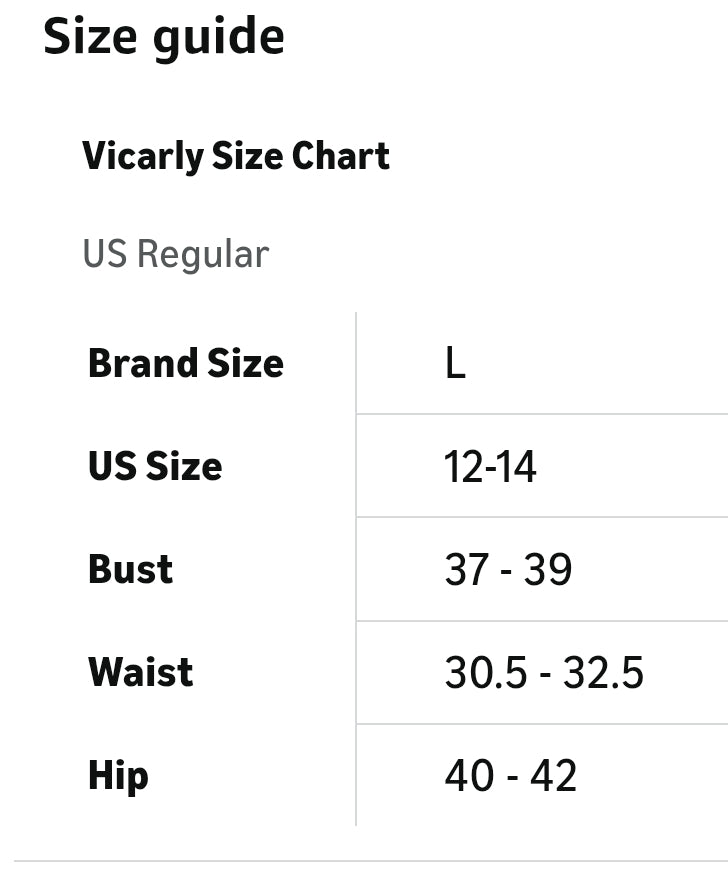Select the 40 - 42 hip measurement
This screenshot has width=728, height=872.
click(510, 776)
